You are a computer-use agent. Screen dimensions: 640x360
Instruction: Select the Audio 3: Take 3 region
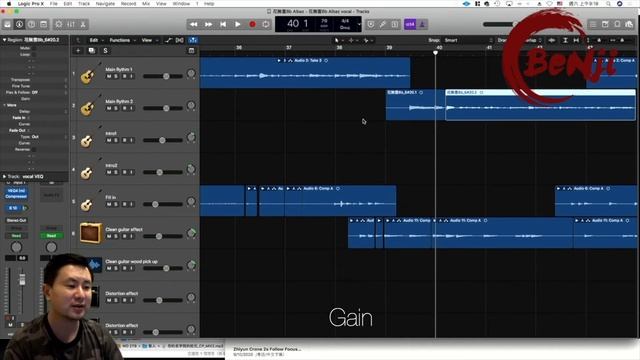click(305, 73)
